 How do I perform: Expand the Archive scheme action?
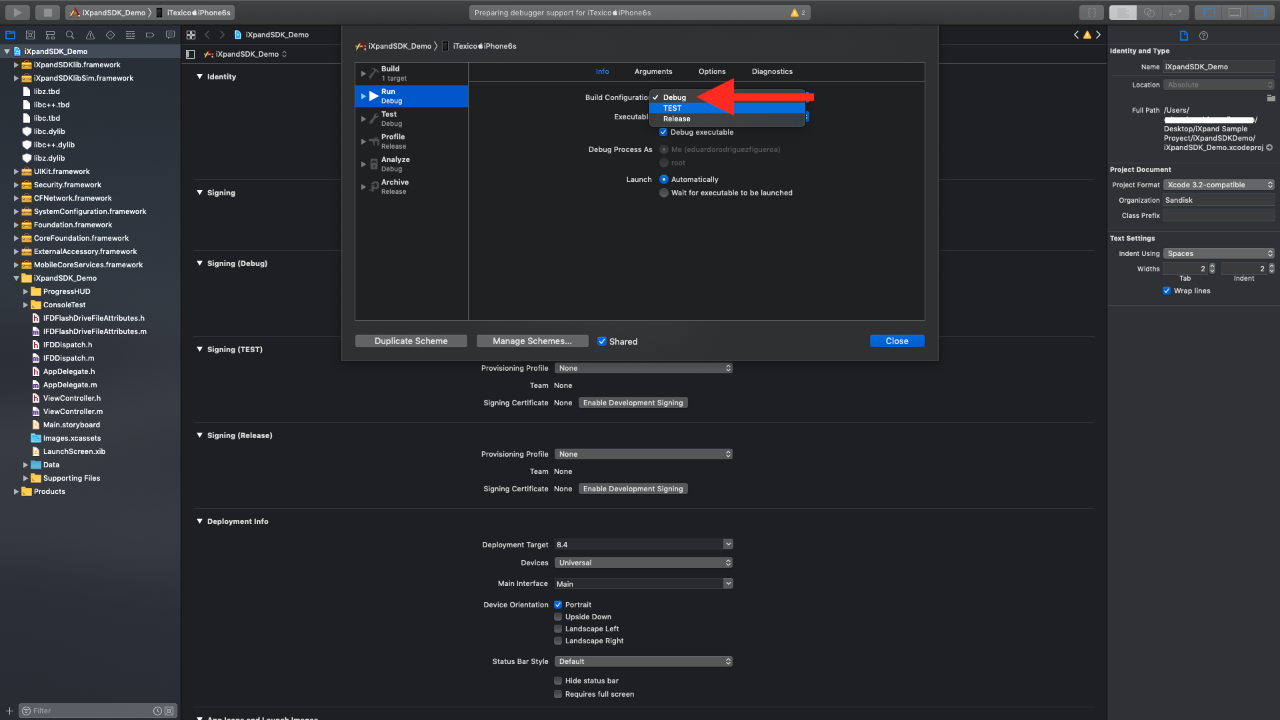[363, 186]
